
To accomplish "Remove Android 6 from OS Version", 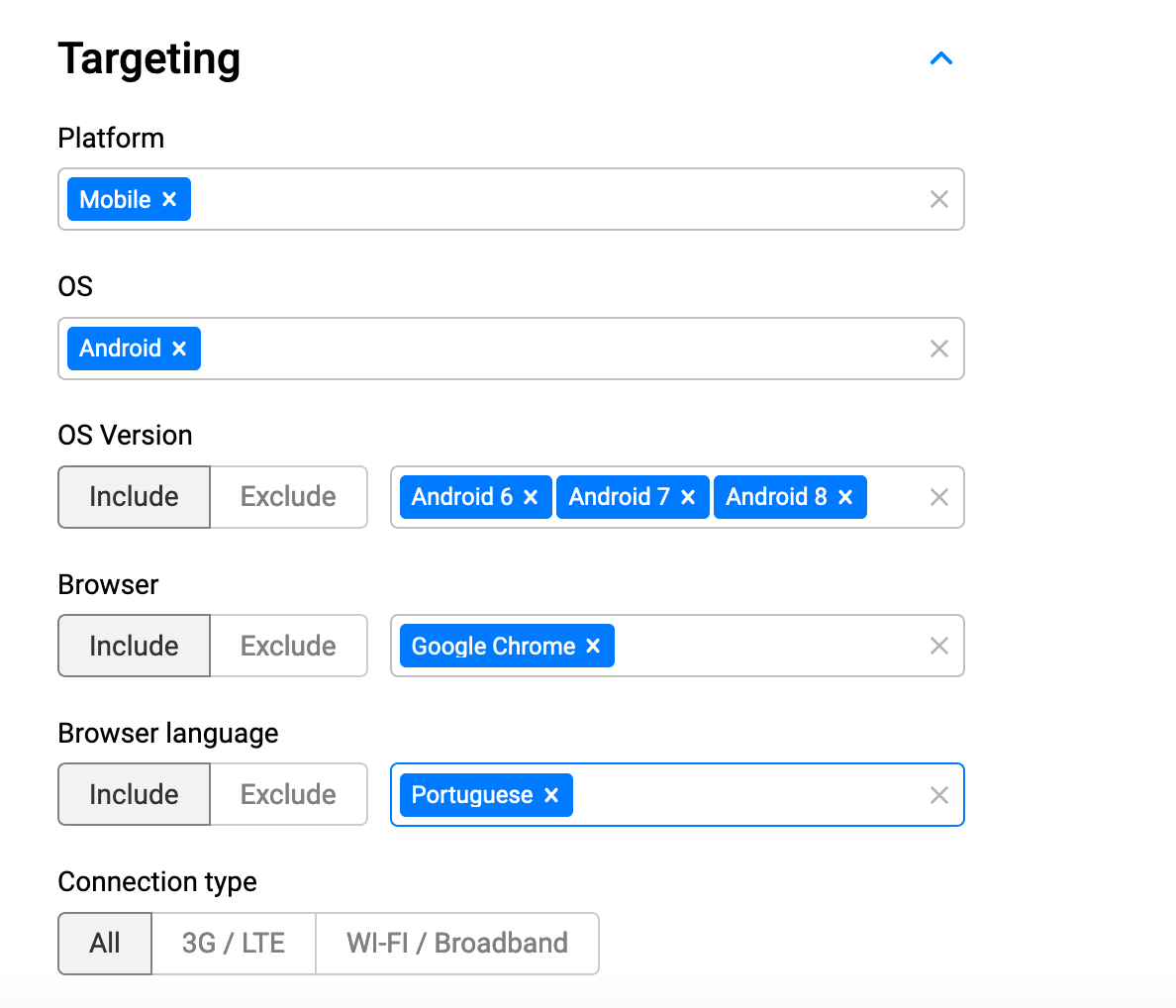I will [x=531, y=497].
